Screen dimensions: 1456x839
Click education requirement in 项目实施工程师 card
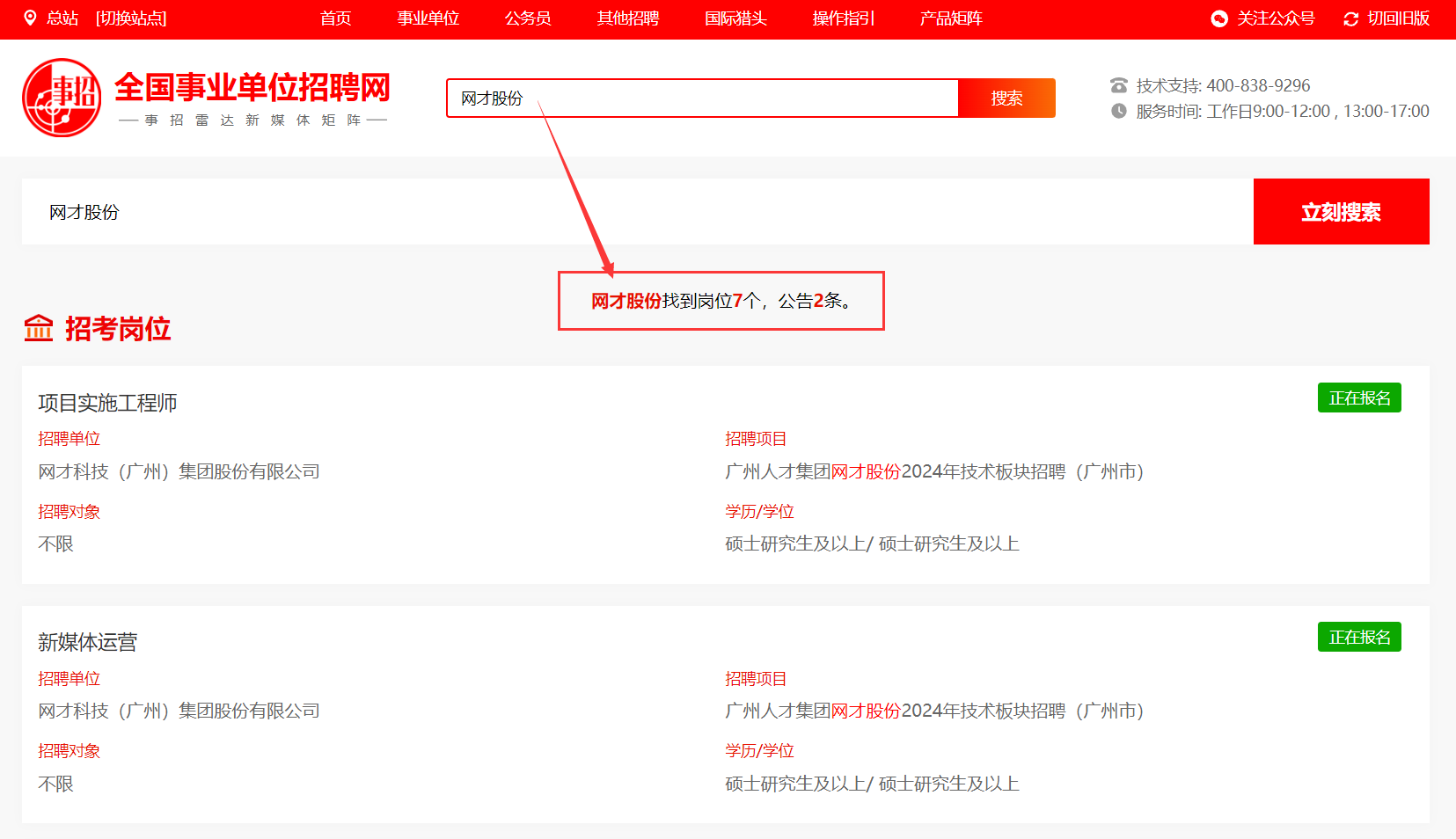[872, 544]
